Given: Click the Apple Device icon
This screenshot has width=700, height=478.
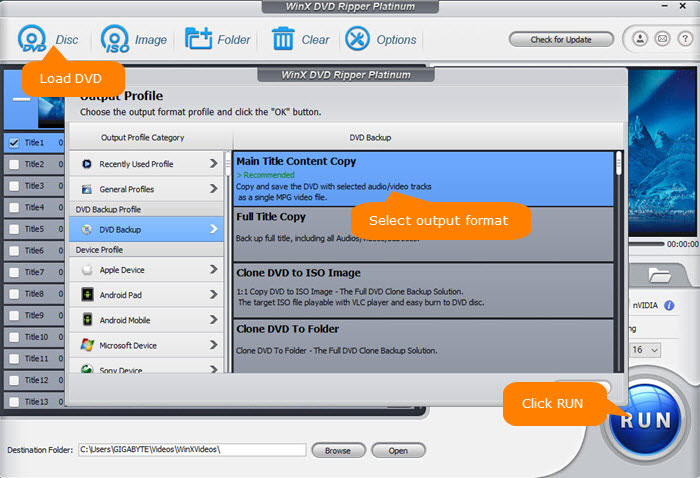Looking at the screenshot, I should click(x=87, y=270).
